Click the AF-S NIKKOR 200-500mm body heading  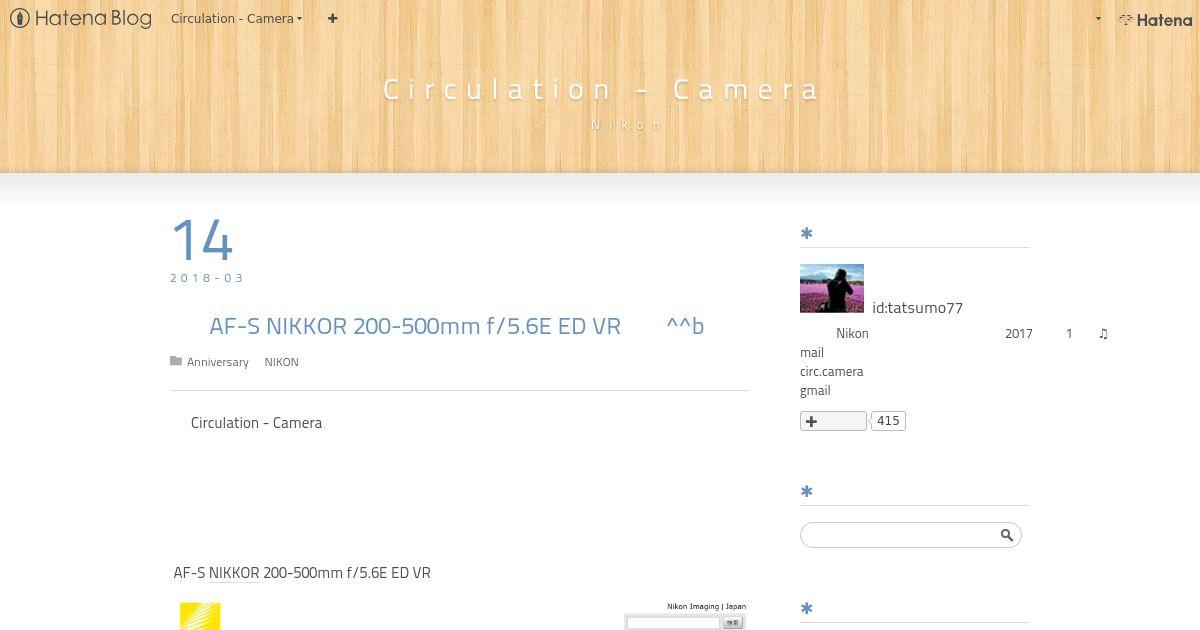pyautogui.click(x=302, y=573)
